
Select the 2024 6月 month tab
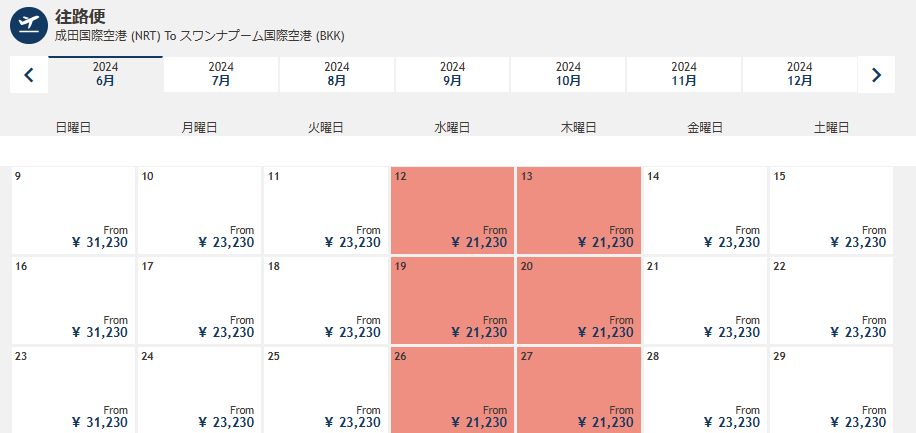point(105,75)
